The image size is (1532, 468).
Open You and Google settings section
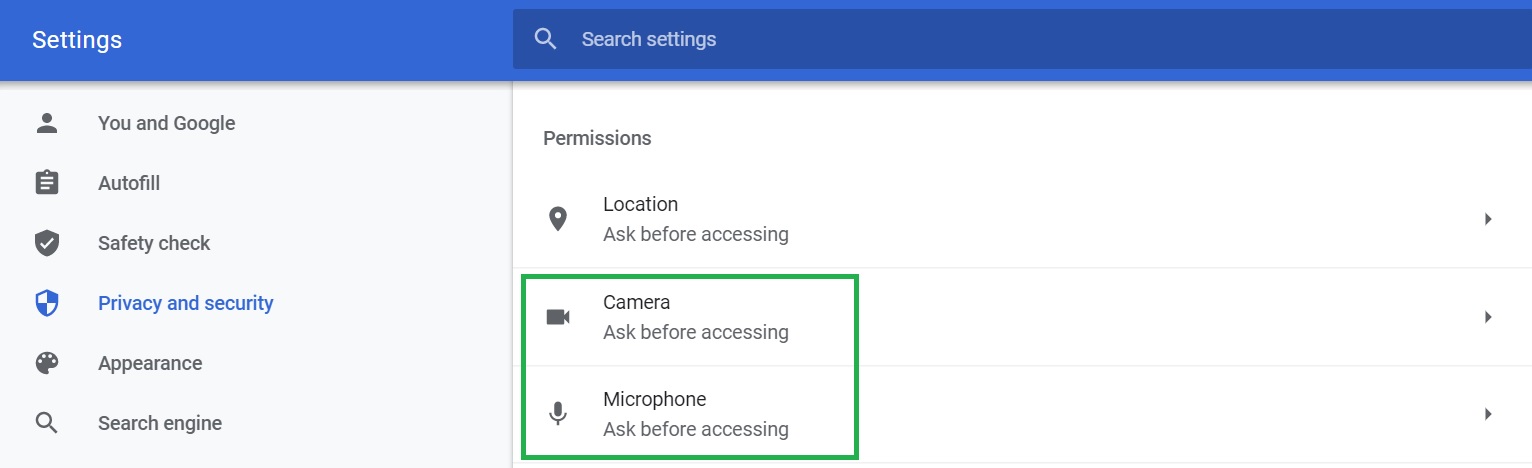click(166, 123)
